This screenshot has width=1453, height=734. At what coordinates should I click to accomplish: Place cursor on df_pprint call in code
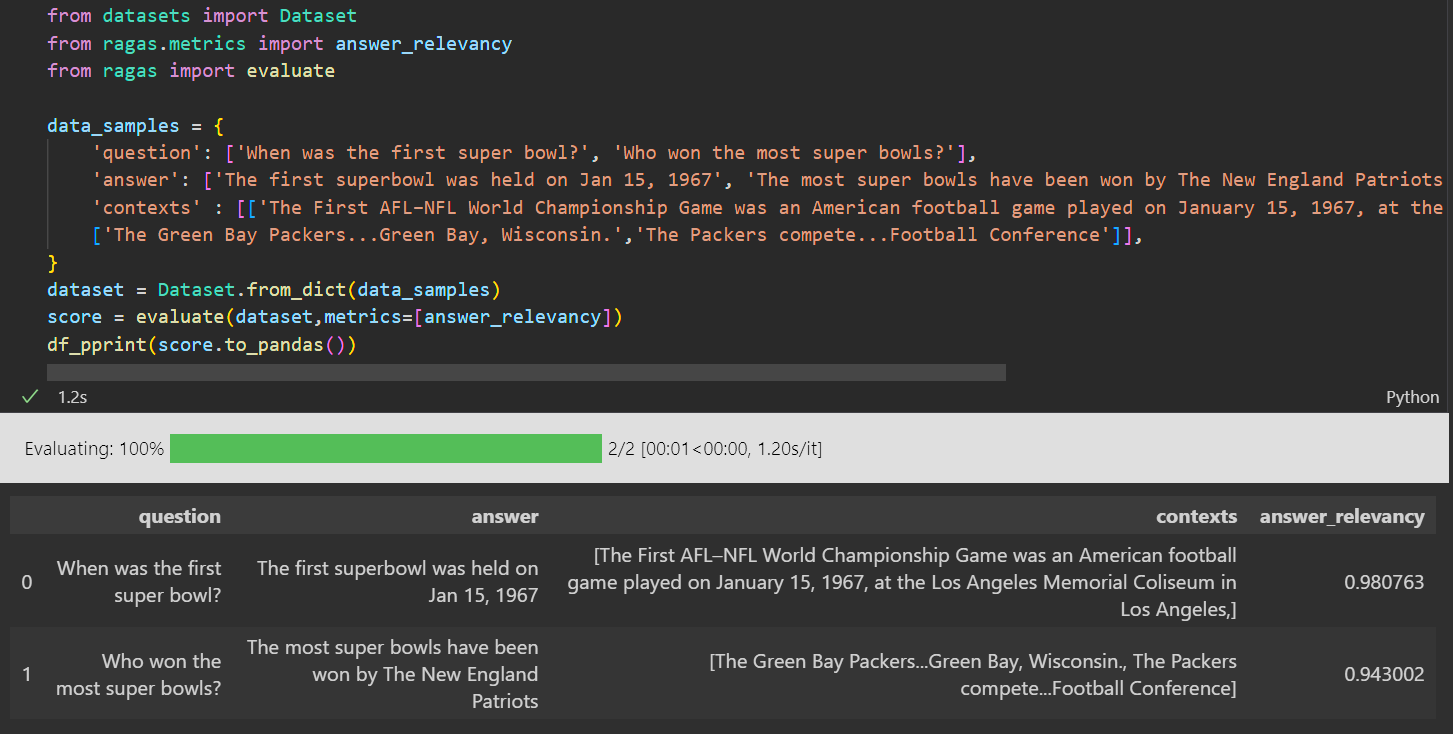click(x=200, y=344)
